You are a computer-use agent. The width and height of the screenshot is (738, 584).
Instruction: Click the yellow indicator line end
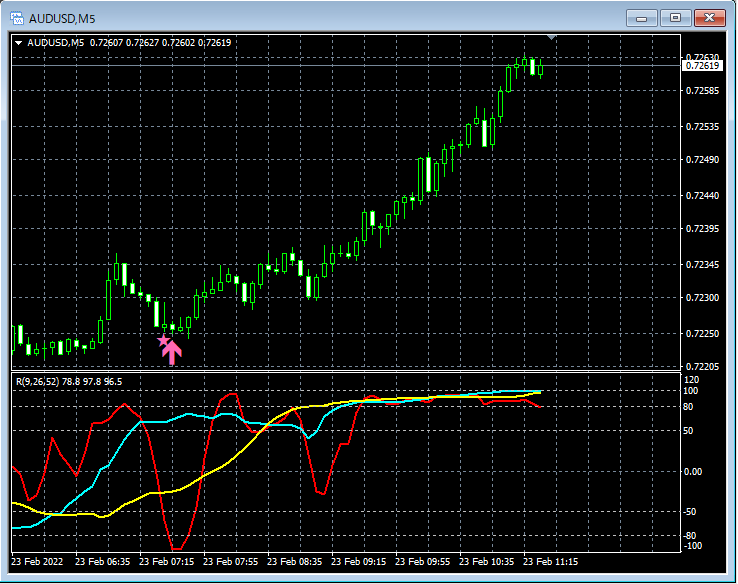click(x=539, y=392)
